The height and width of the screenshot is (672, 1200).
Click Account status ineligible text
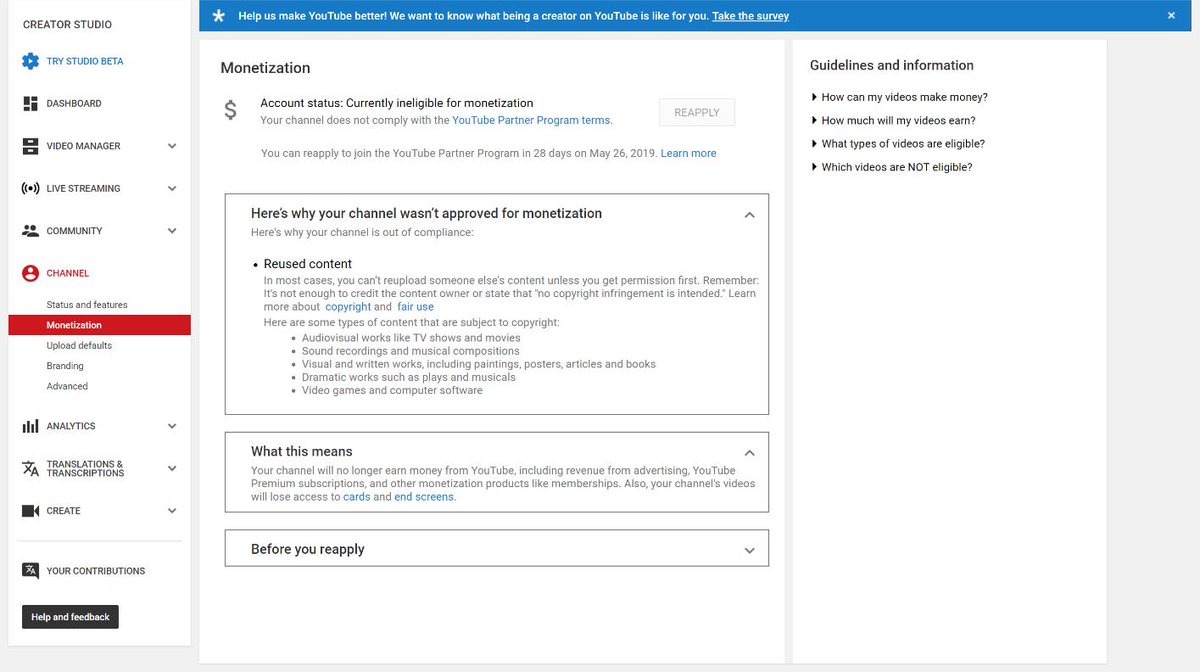coord(396,103)
